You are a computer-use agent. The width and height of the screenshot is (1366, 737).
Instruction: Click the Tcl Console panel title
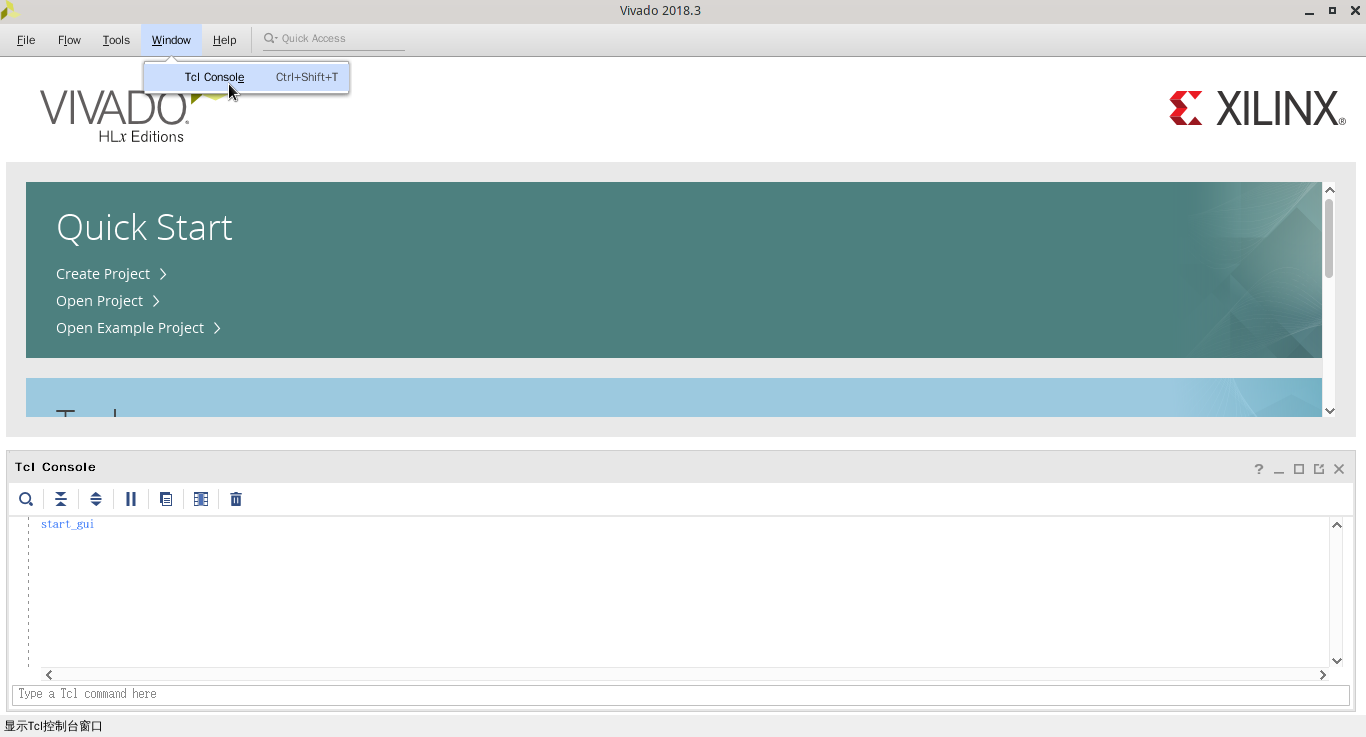click(x=55, y=467)
